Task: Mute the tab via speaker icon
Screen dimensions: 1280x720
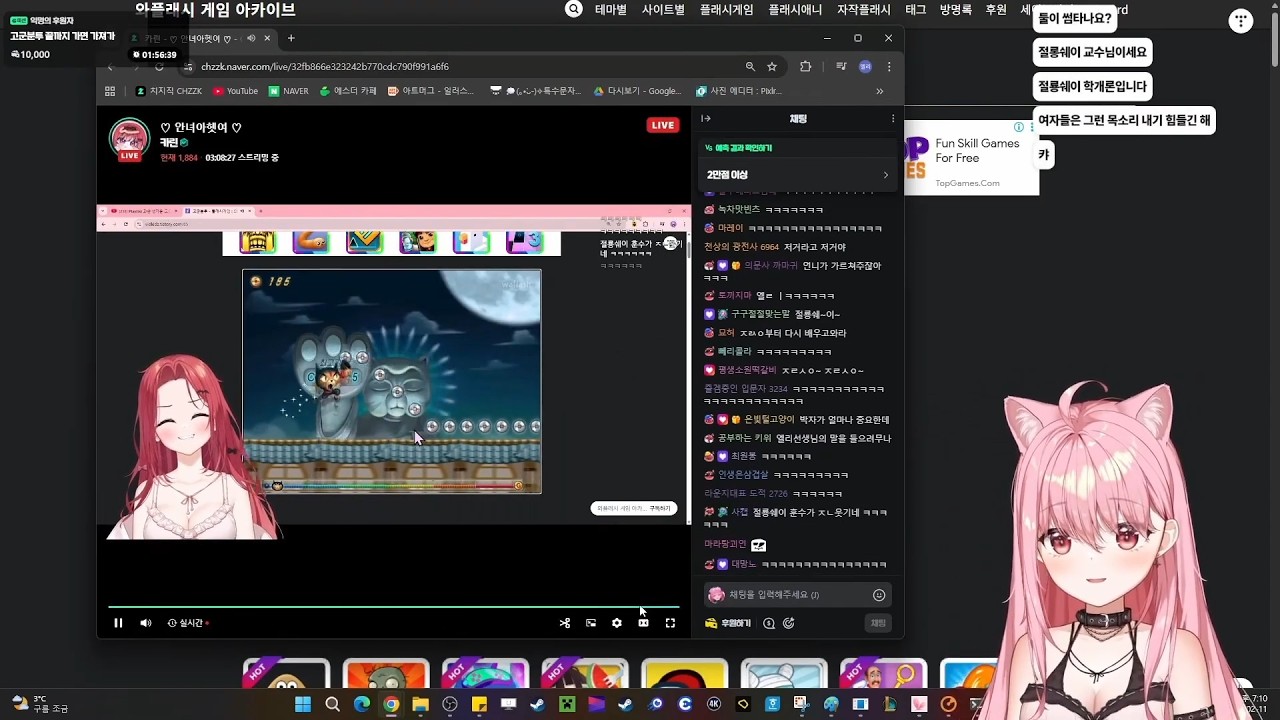Action: (x=251, y=38)
